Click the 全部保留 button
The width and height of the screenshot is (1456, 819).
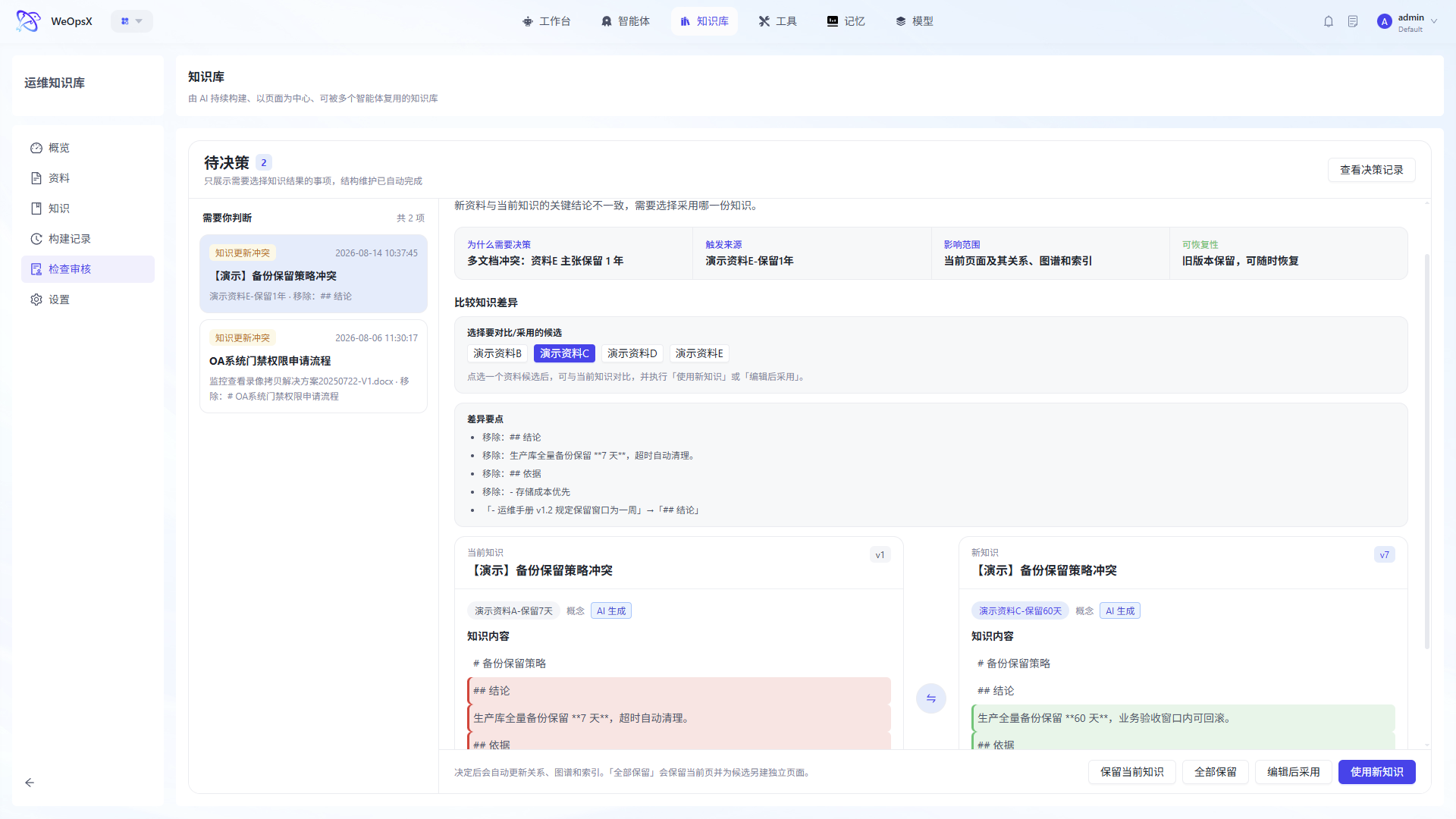pyautogui.click(x=1215, y=772)
